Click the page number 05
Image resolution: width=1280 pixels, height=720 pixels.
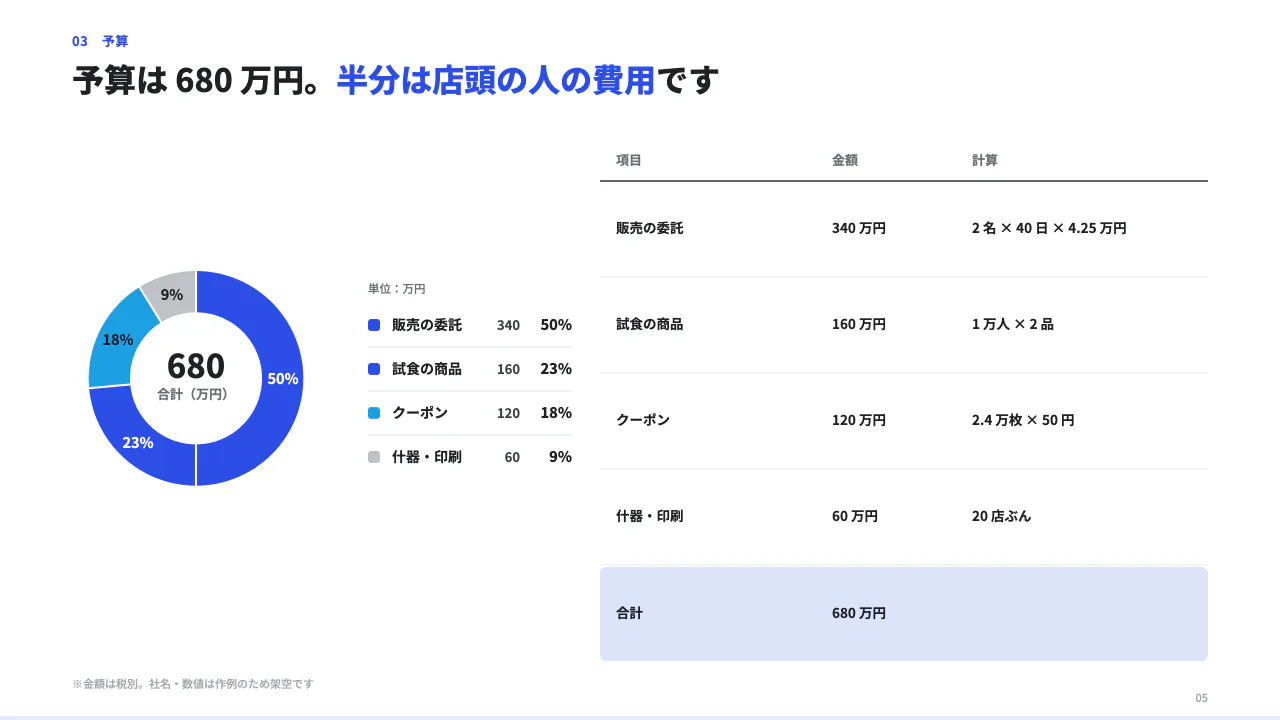point(1202,698)
